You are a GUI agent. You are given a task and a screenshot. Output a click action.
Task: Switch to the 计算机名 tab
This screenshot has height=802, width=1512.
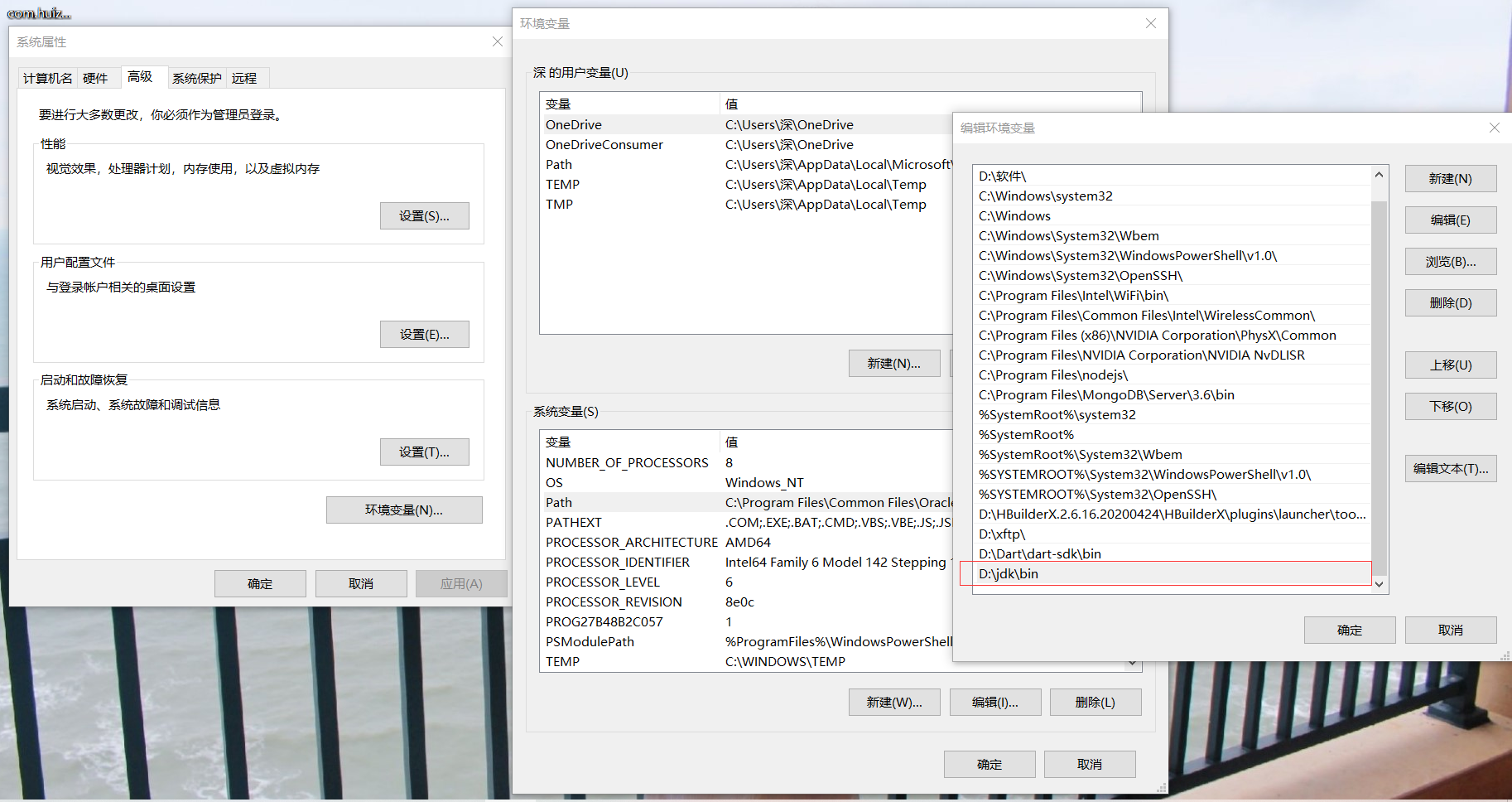click(48, 79)
